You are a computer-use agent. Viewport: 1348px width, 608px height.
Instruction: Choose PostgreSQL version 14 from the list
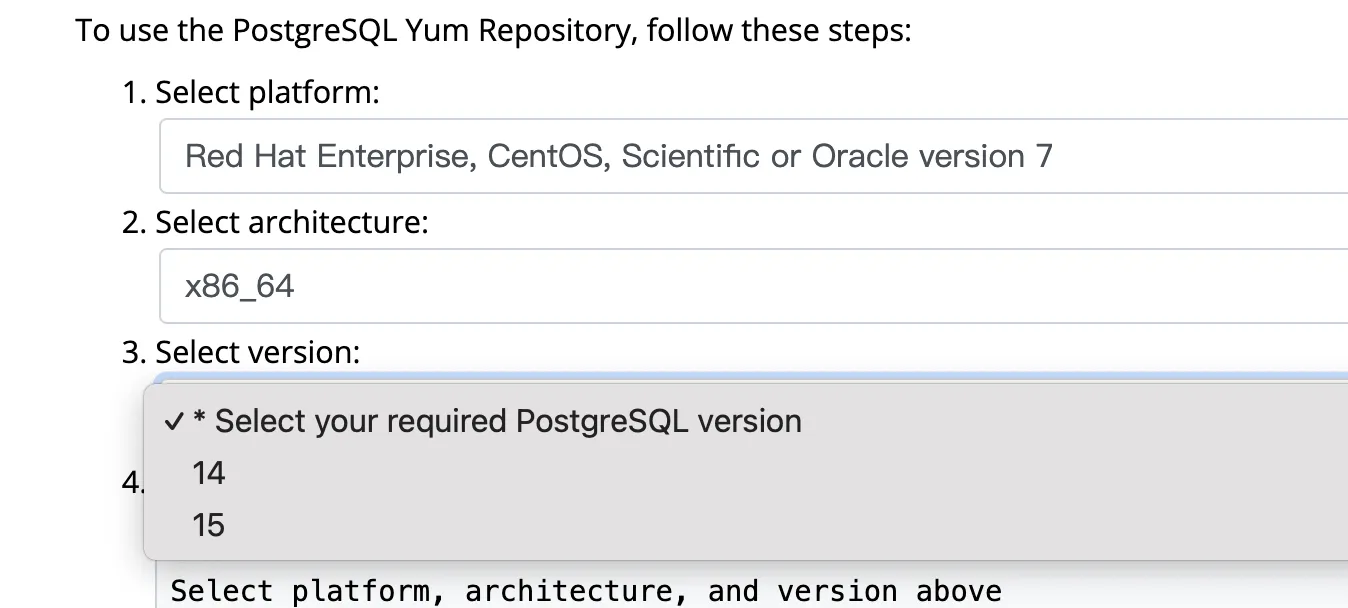[x=746, y=473]
